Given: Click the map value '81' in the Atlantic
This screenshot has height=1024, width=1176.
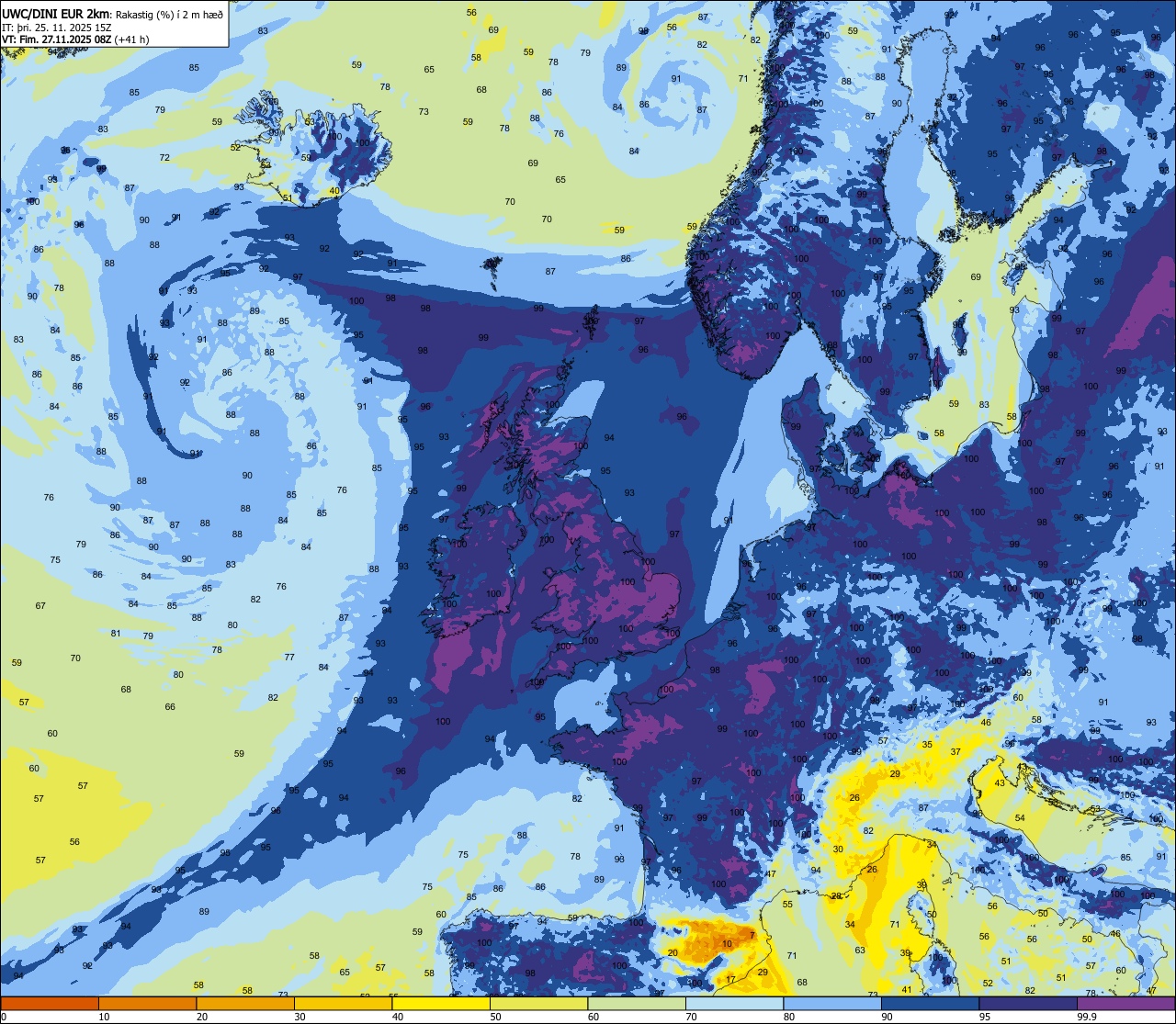Looking at the screenshot, I should (x=116, y=633).
